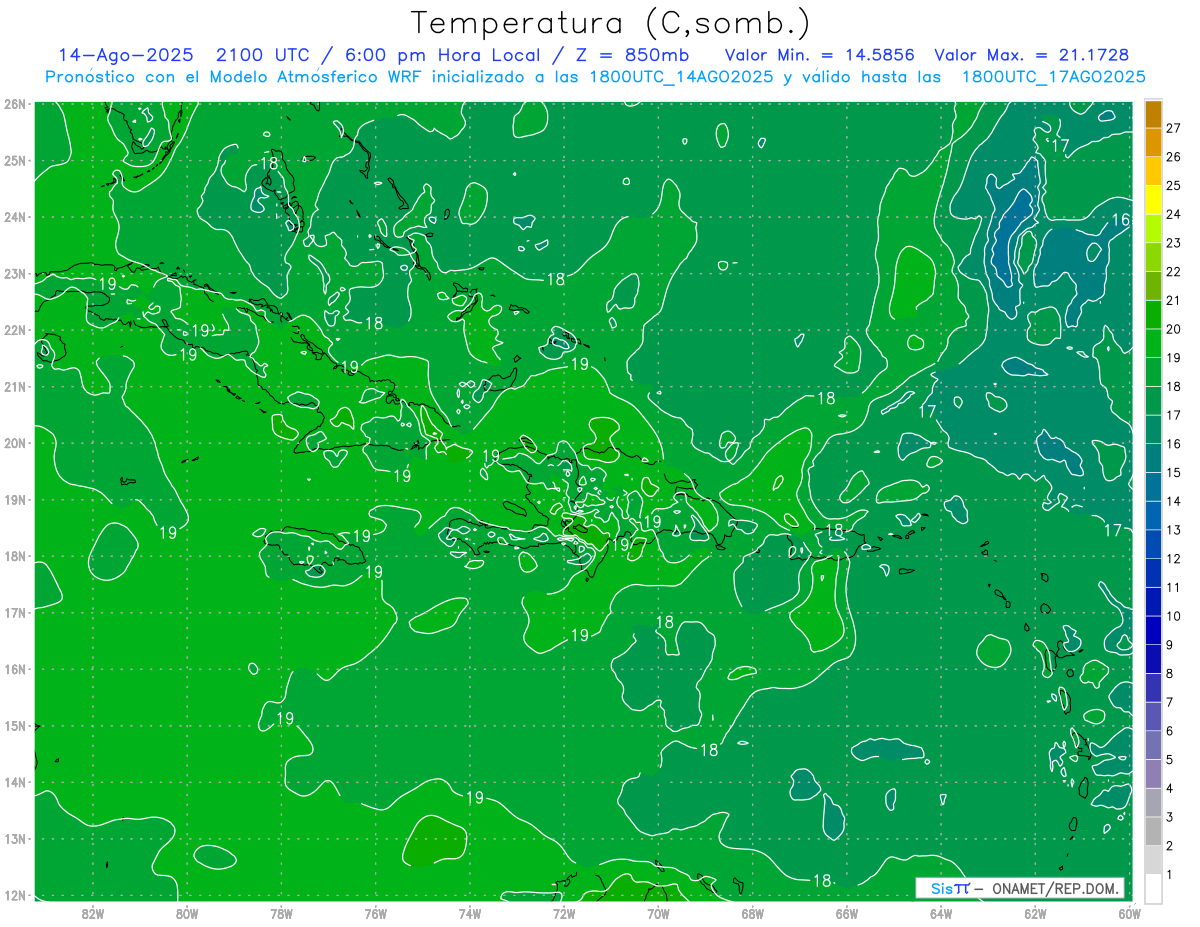Screen dimensions: 1200x927
Task: Click the '60W' longitude axis label
Action: [x=1129, y=913]
